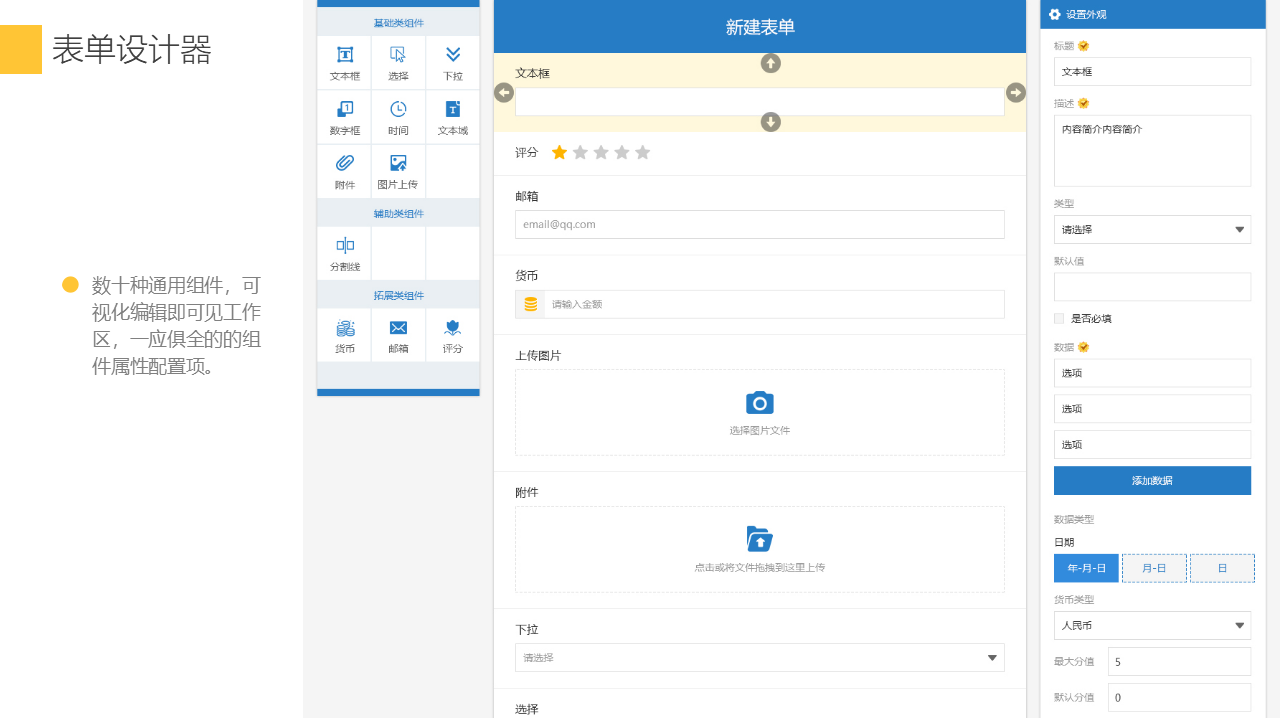Click the first rating star

(x=559, y=152)
